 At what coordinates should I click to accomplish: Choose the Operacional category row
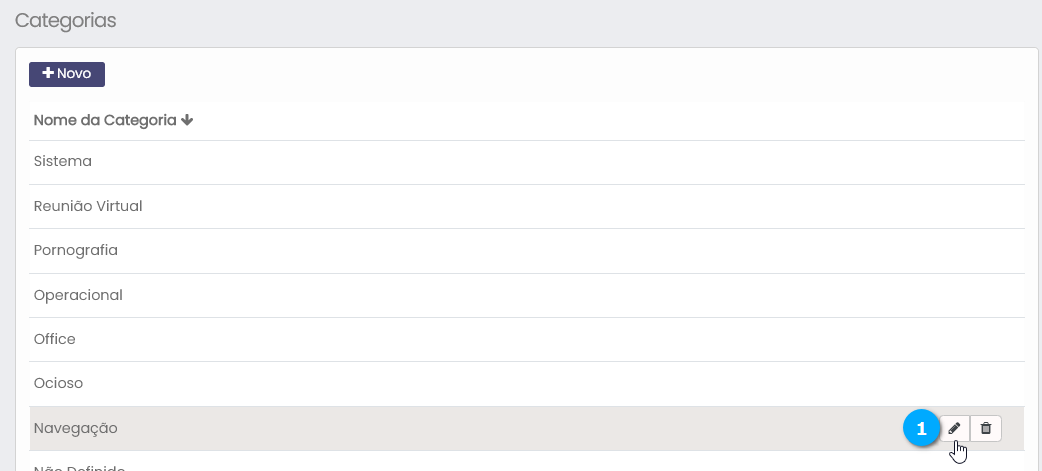tap(78, 295)
